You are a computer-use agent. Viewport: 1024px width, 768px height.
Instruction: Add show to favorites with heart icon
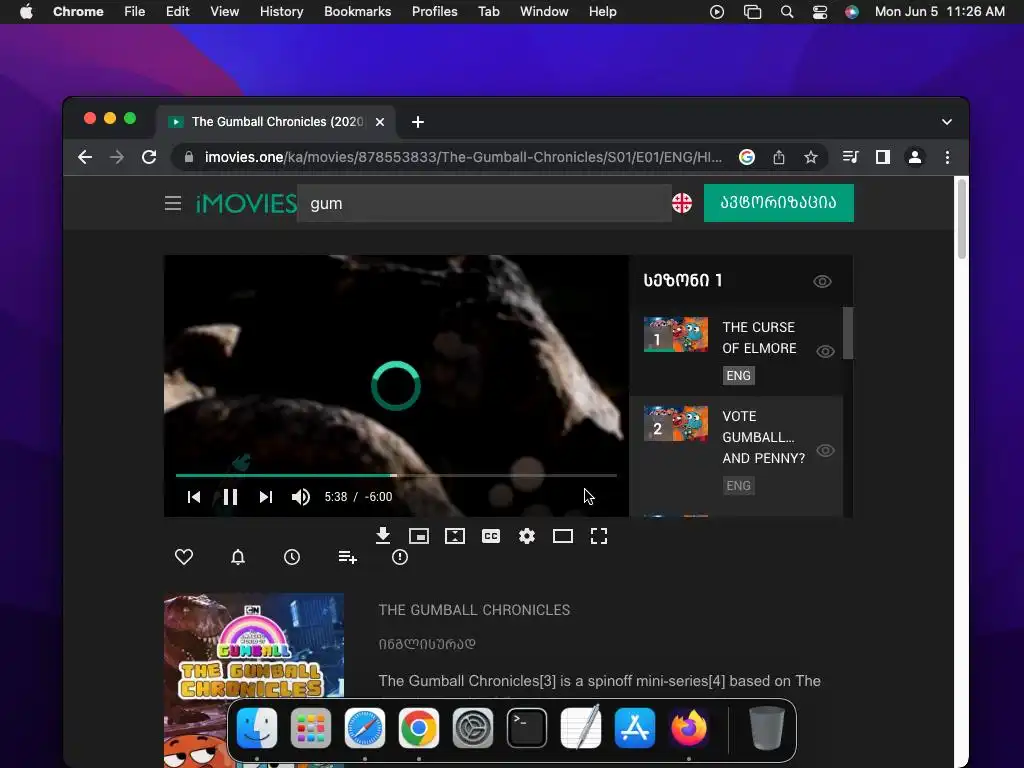click(184, 557)
